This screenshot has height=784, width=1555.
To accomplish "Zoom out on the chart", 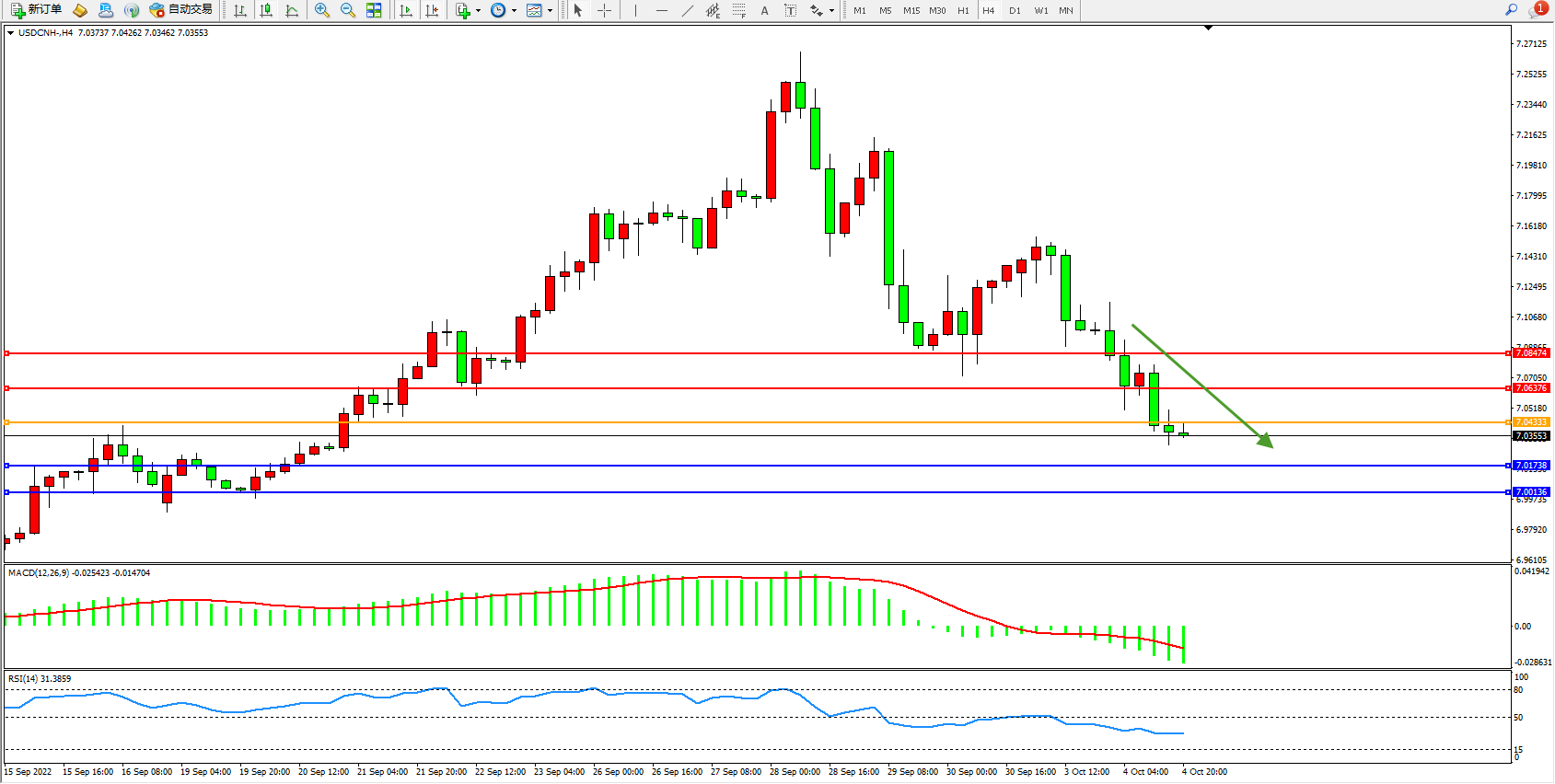I will click(x=348, y=10).
